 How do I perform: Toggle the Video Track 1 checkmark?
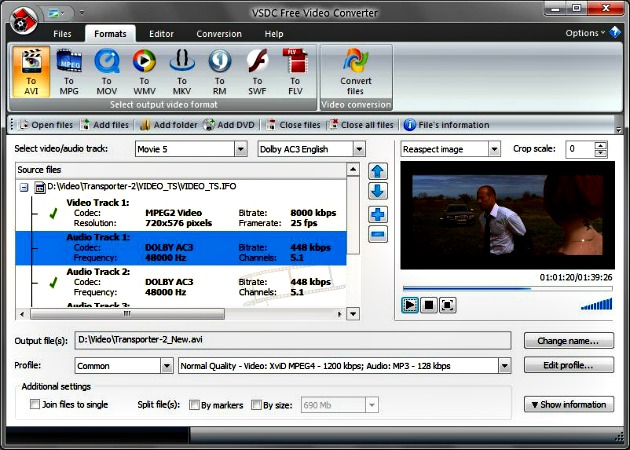[x=53, y=214]
